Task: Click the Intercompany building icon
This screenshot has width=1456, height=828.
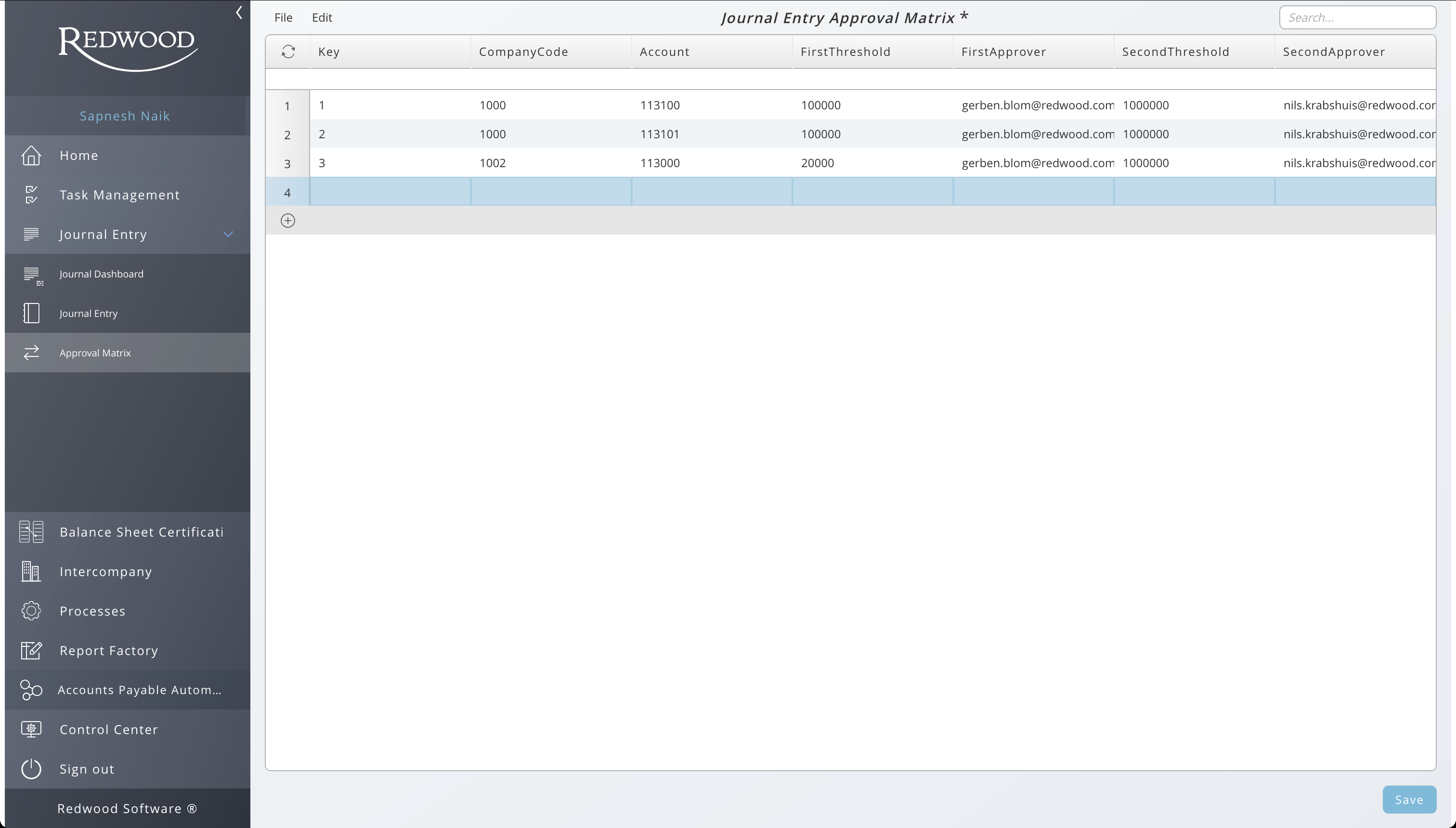Action: (x=31, y=571)
